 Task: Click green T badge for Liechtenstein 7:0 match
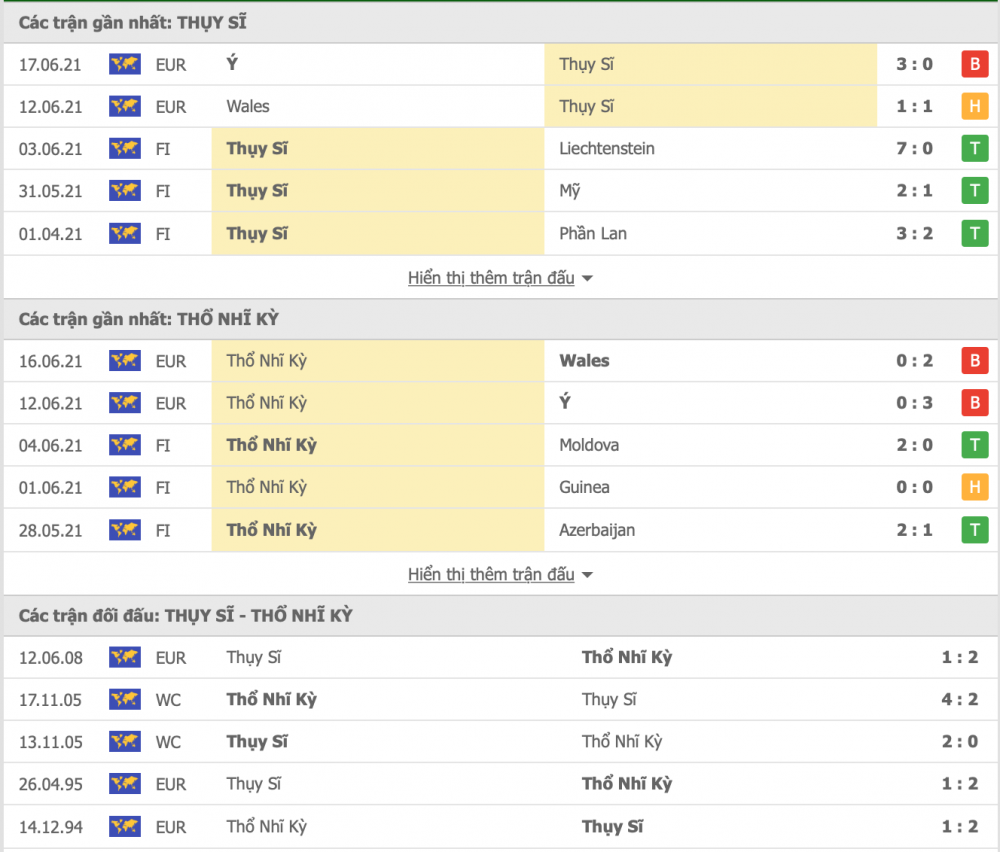(x=974, y=149)
